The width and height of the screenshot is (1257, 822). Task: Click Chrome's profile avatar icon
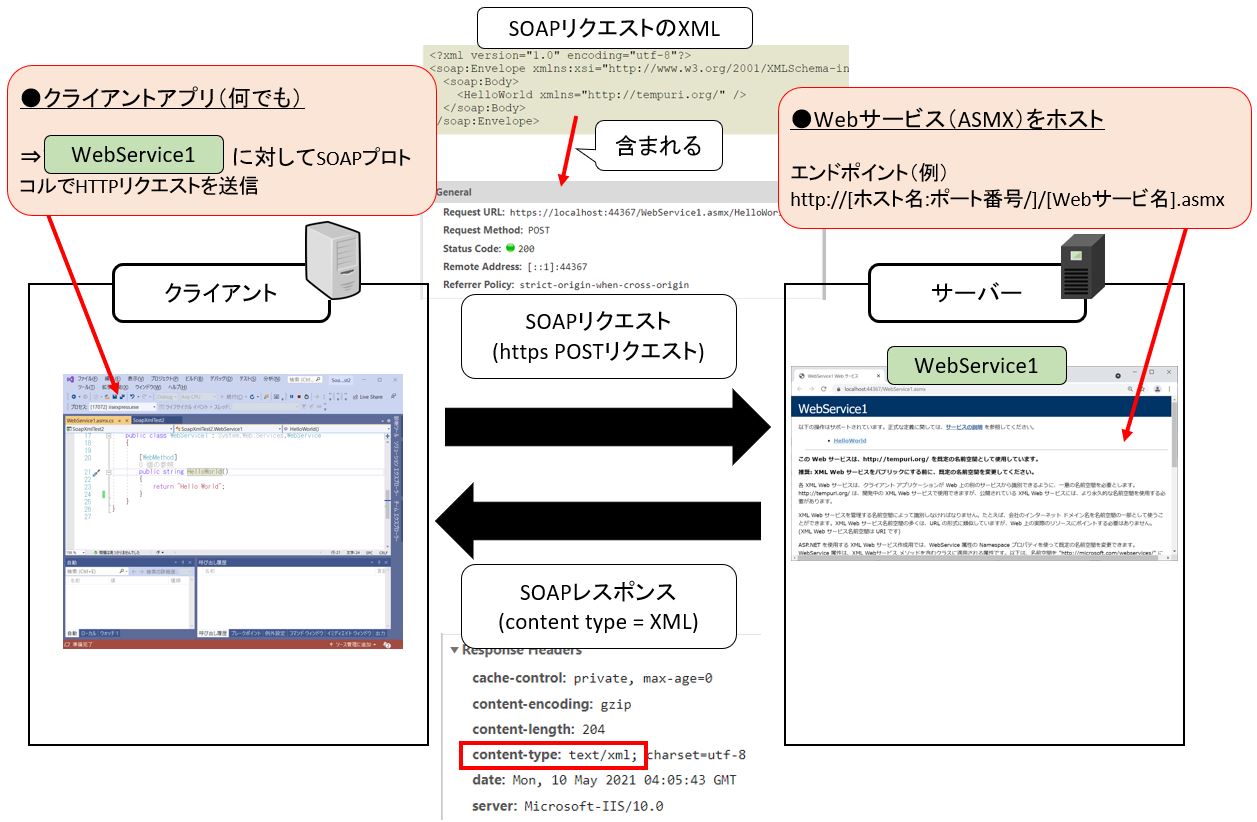pos(1158,388)
